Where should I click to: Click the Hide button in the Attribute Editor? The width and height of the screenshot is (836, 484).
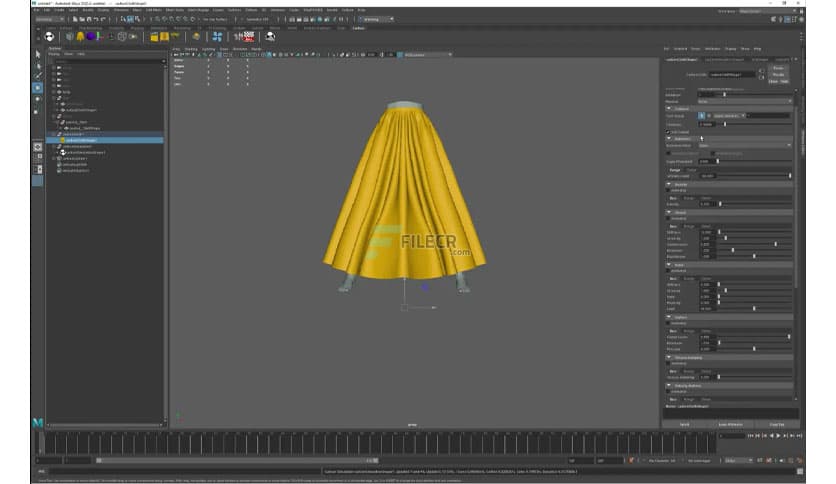(x=784, y=82)
